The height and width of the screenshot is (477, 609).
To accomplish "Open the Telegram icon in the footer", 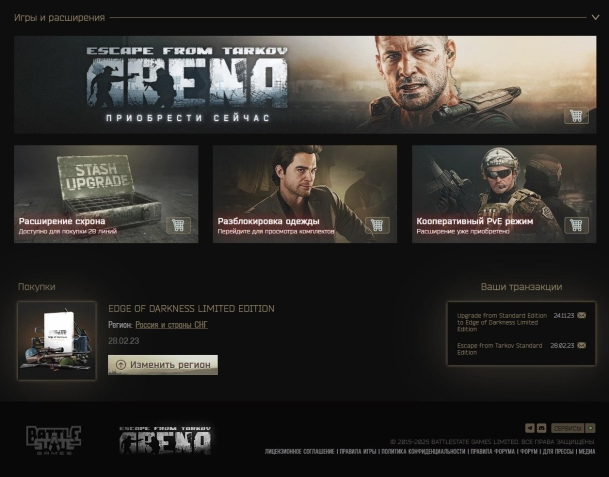I will tap(530, 428).
